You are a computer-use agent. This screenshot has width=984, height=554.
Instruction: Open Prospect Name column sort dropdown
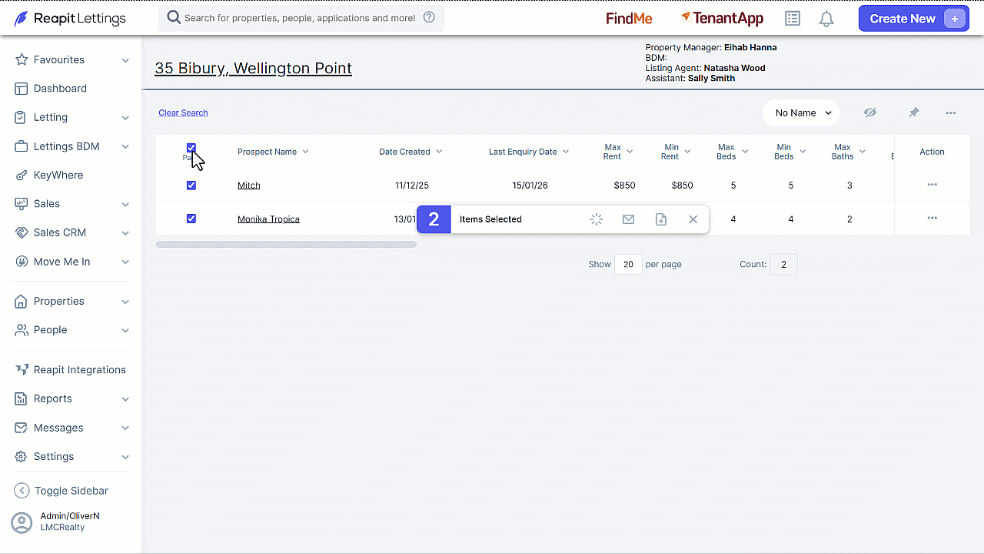(306, 152)
